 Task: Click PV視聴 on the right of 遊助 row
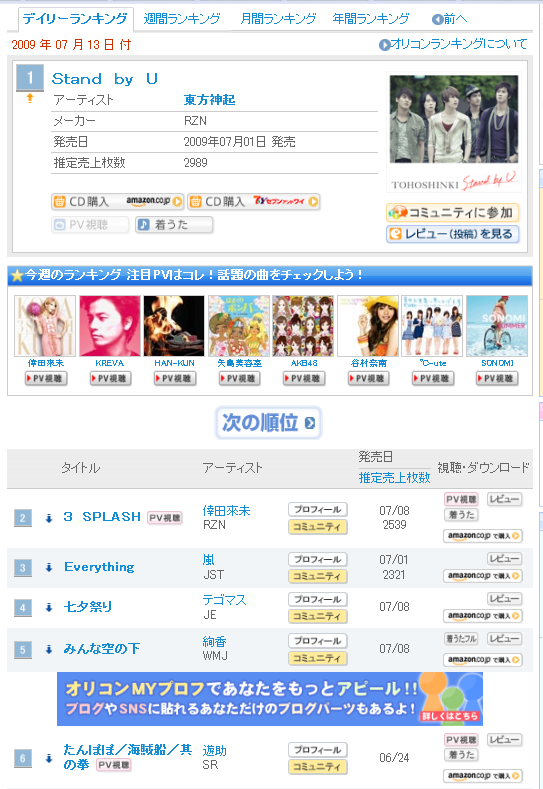coord(461,740)
